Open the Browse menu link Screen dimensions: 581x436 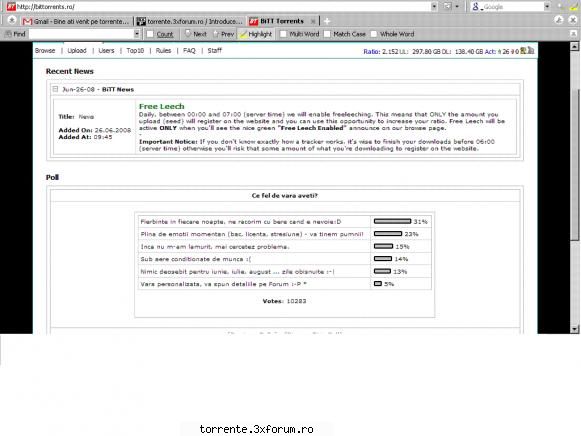(45, 50)
